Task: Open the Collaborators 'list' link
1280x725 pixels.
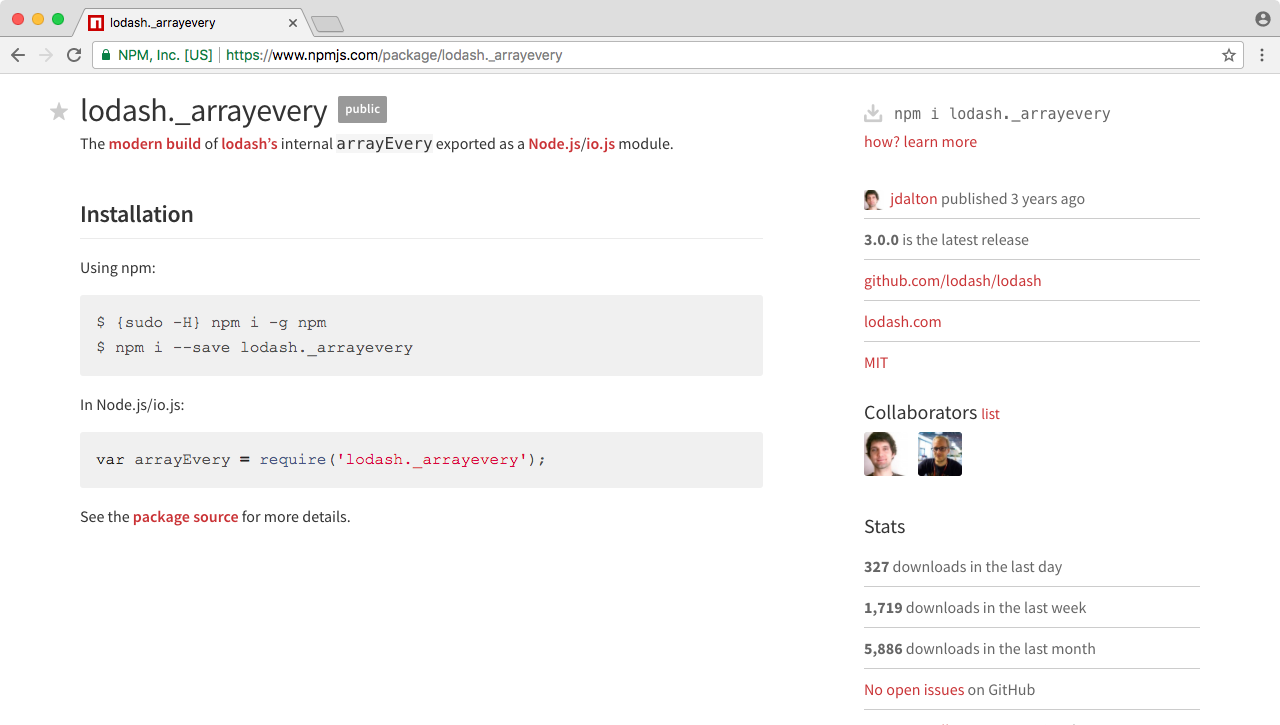Action: [990, 414]
